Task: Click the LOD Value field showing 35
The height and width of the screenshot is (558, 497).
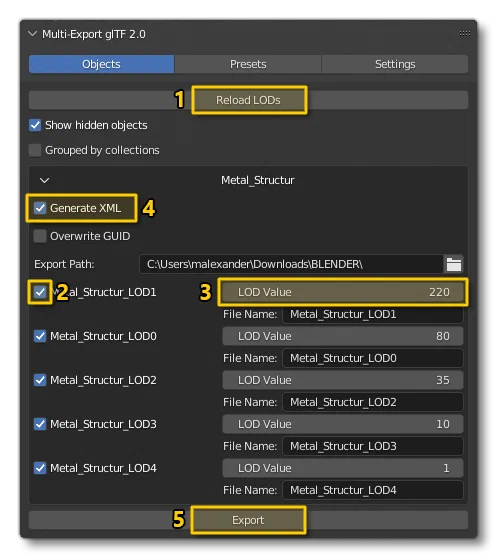Action: pyautogui.click(x=343, y=380)
